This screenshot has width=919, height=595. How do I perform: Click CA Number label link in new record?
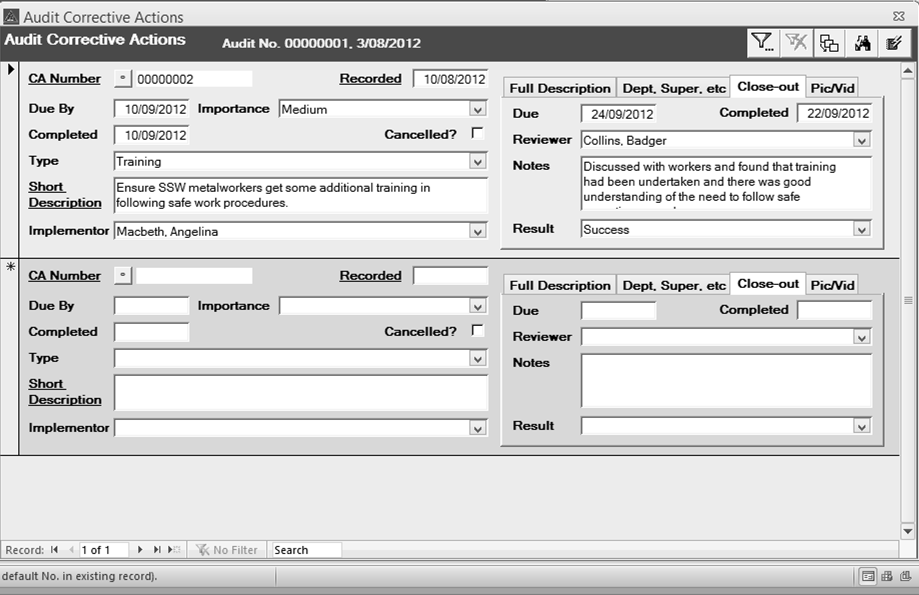(x=64, y=276)
